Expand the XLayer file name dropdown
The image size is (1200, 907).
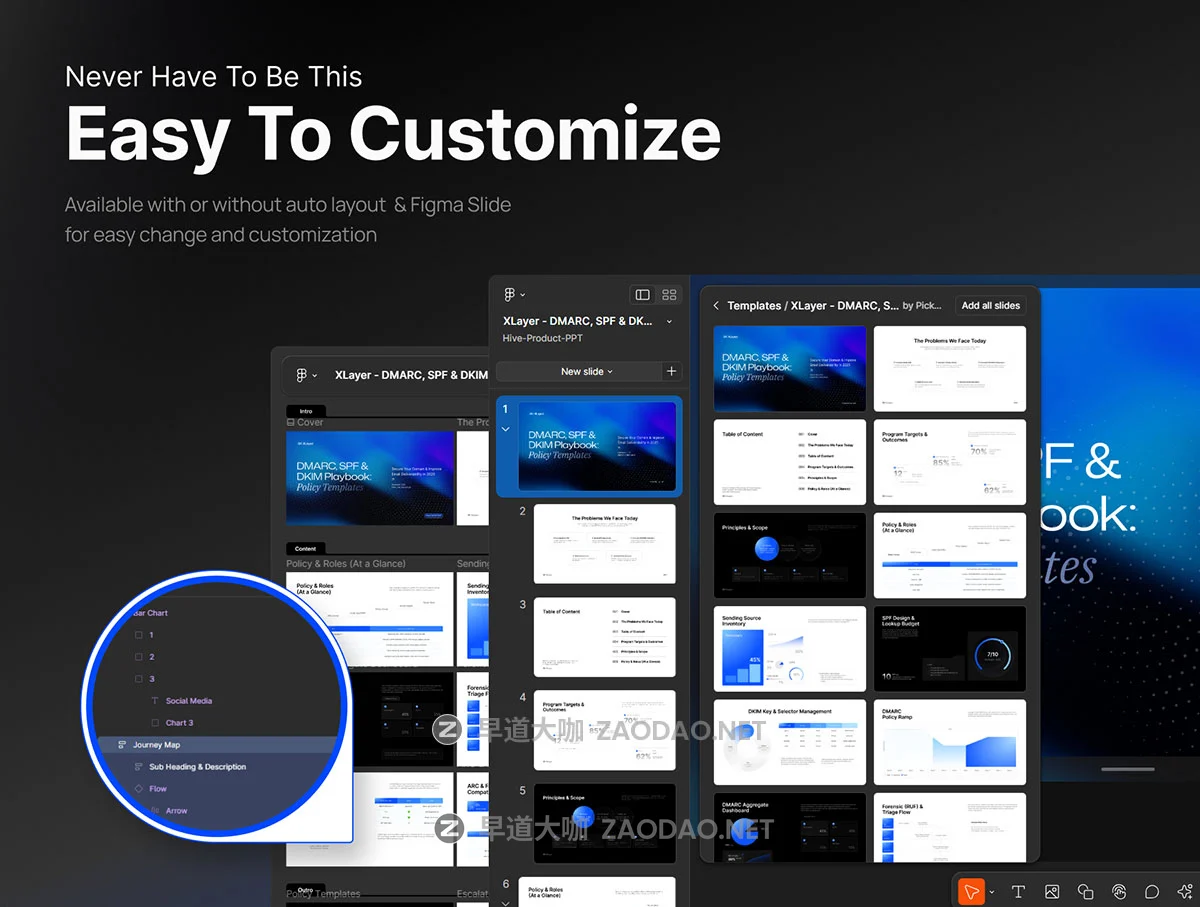point(669,321)
